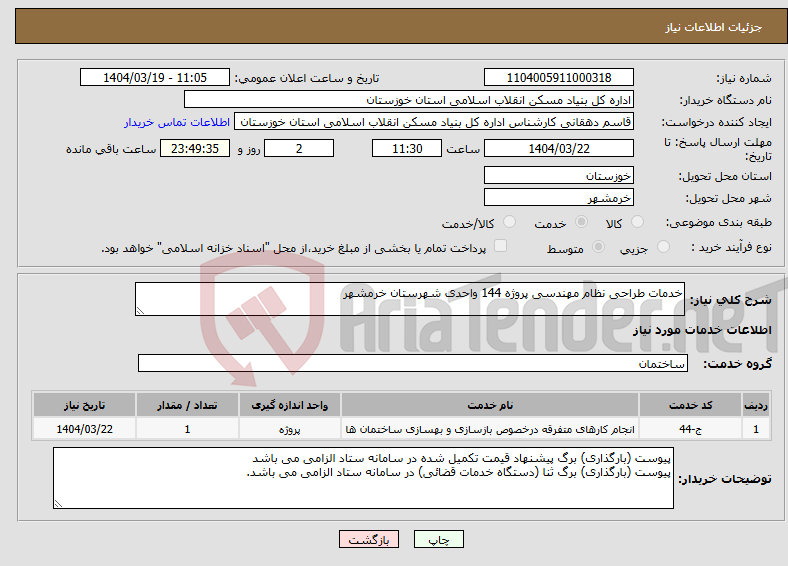The image size is (788, 566).
Task: Click the شرح کلی نیاز description textarea
Action: tap(410, 299)
